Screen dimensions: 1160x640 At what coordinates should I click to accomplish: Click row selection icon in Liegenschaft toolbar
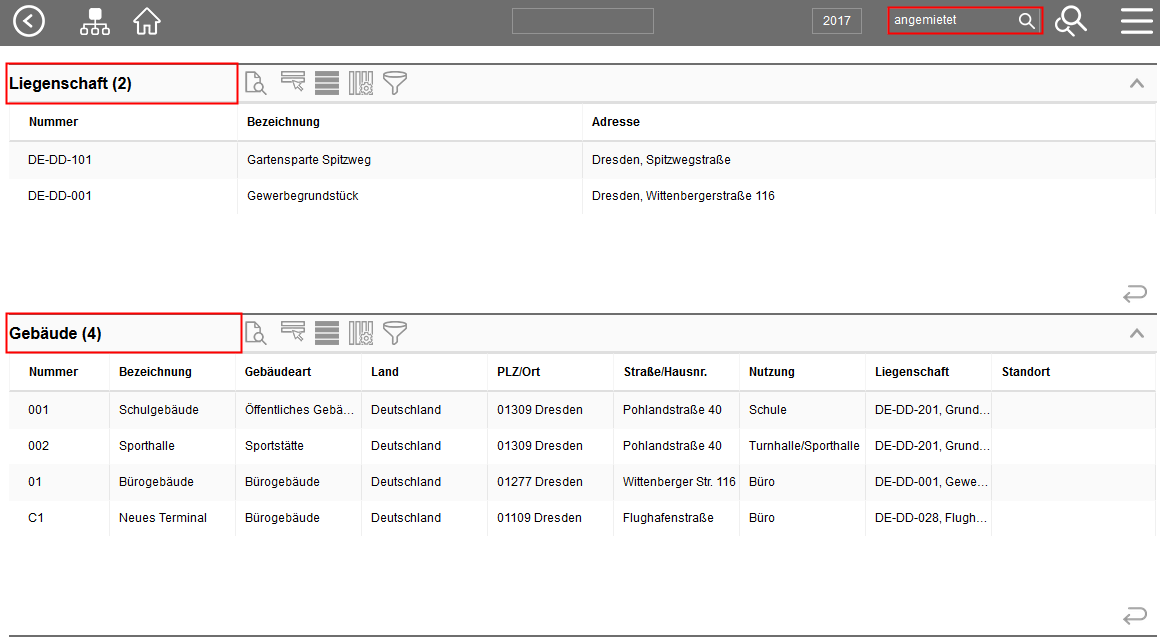coord(292,82)
